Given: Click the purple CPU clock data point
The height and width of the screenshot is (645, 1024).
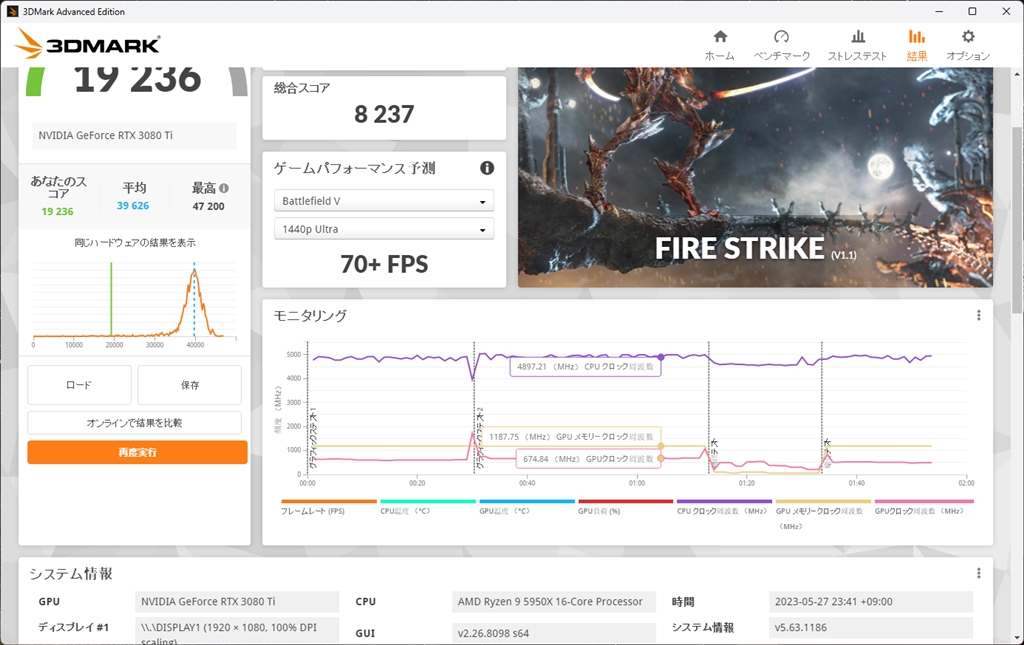Looking at the screenshot, I should tap(661, 357).
